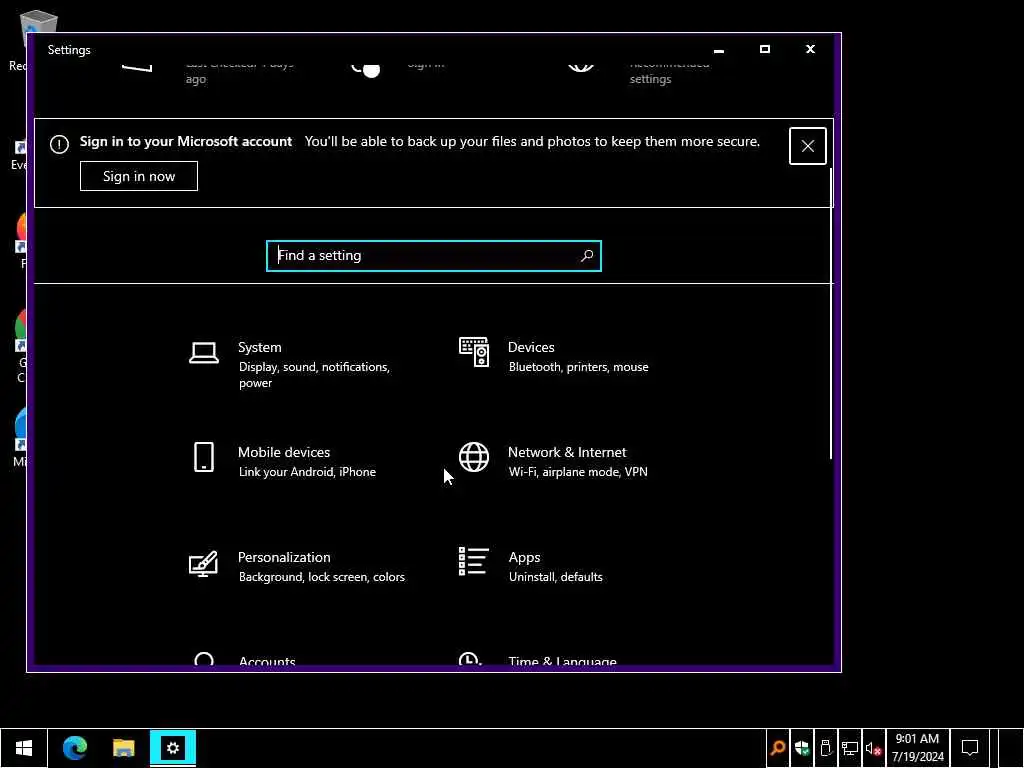1024x768 pixels.
Task: Open the Apps list icon
Action: [x=473, y=562]
